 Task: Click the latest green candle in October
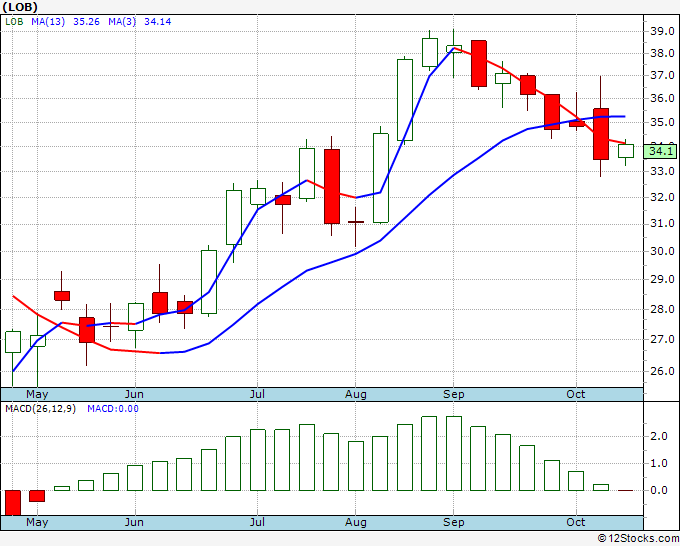click(625, 151)
